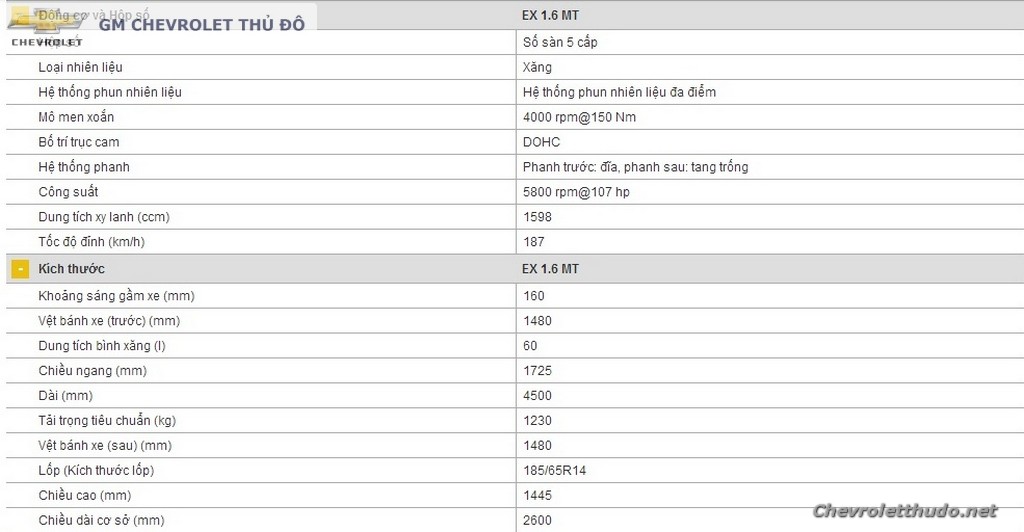Select the Tốc độ đỉnh value 187
The width and height of the screenshot is (1024, 532).
click(x=534, y=242)
